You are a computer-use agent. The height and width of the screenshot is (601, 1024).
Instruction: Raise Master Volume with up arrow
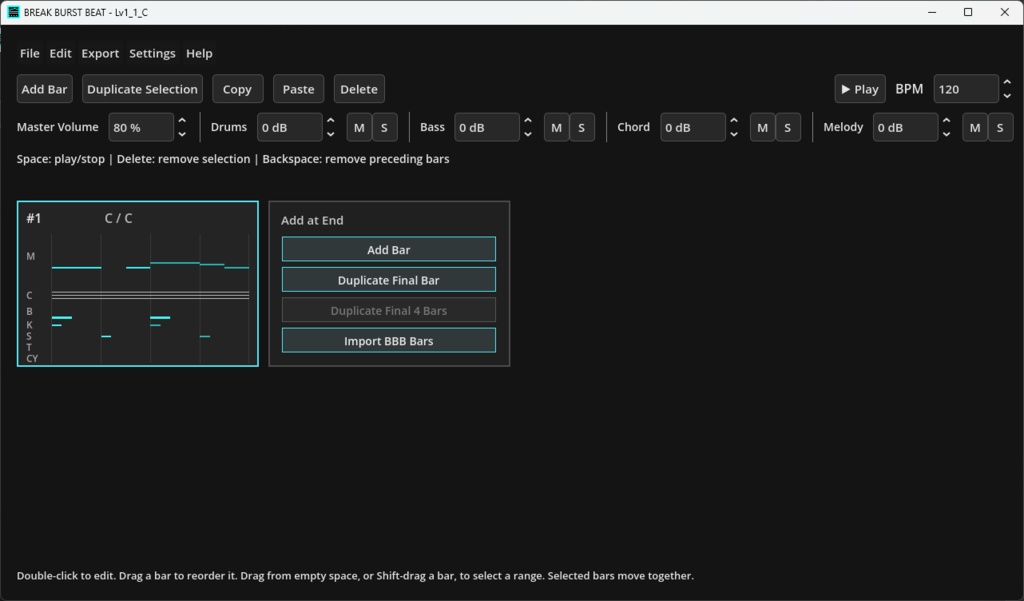click(x=182, y=121)
